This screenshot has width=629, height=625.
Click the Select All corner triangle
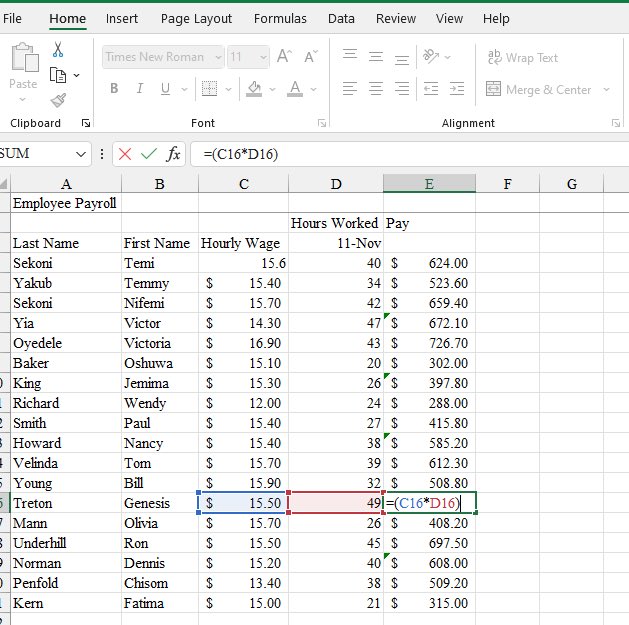[x=4, y=184]
